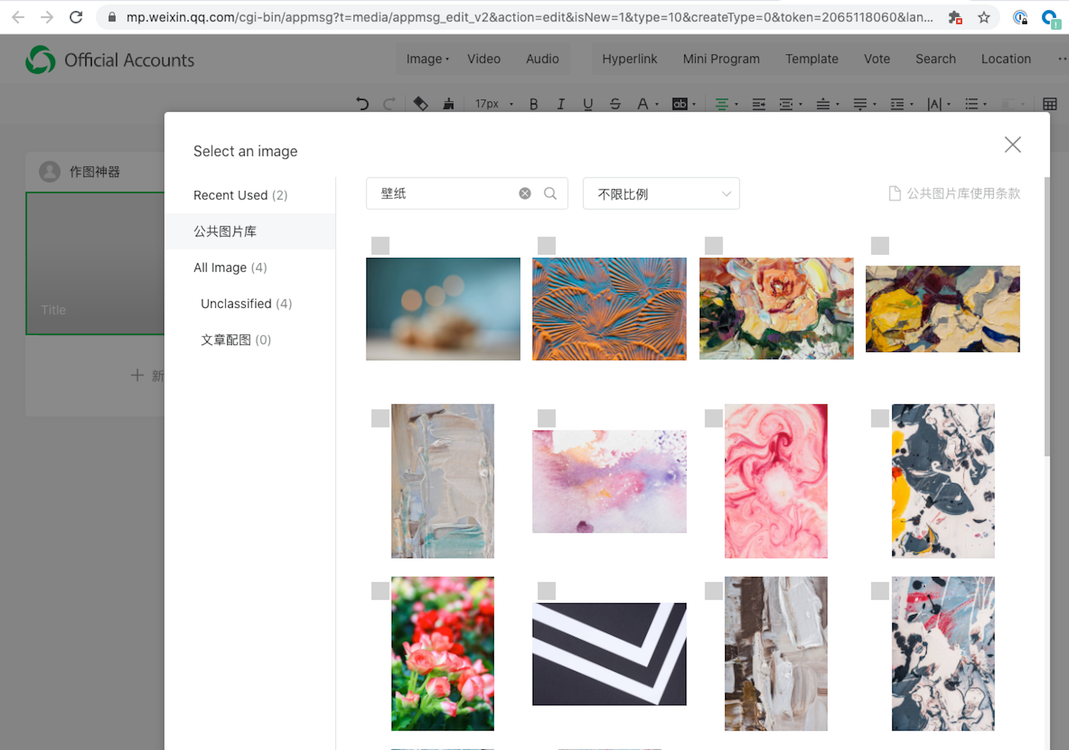Image resolution: width=1069 pixels, height=750 pixels.
Task: Click the bullet list icon
Action: click(x=972, y=104)
